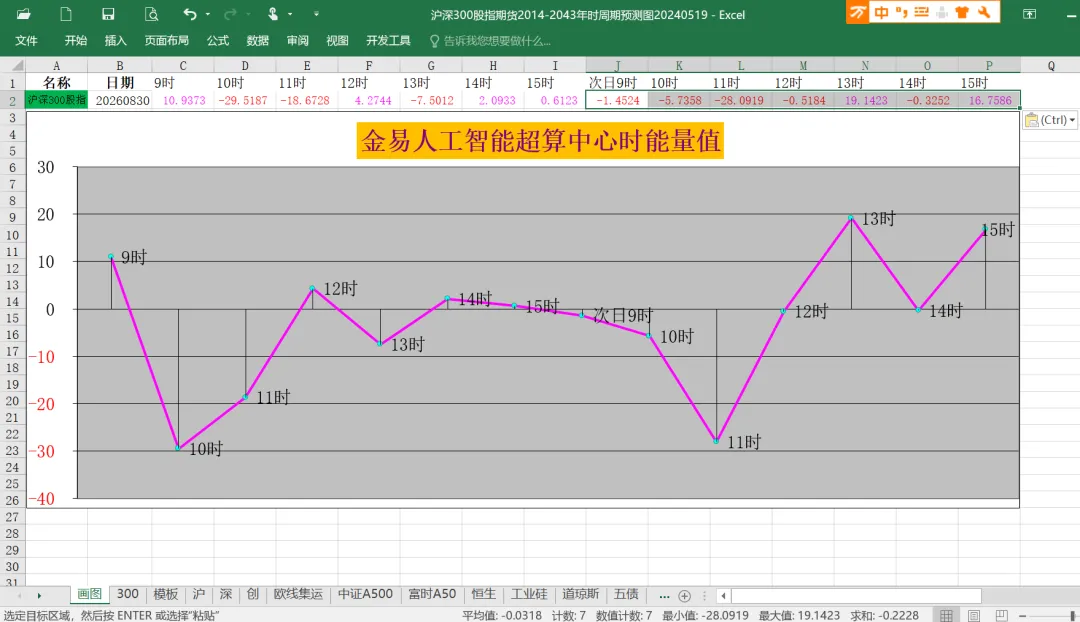Click the zoom out minus button
The height and width of the screenshot is (622, 1080).
[x=1023, y=615]
